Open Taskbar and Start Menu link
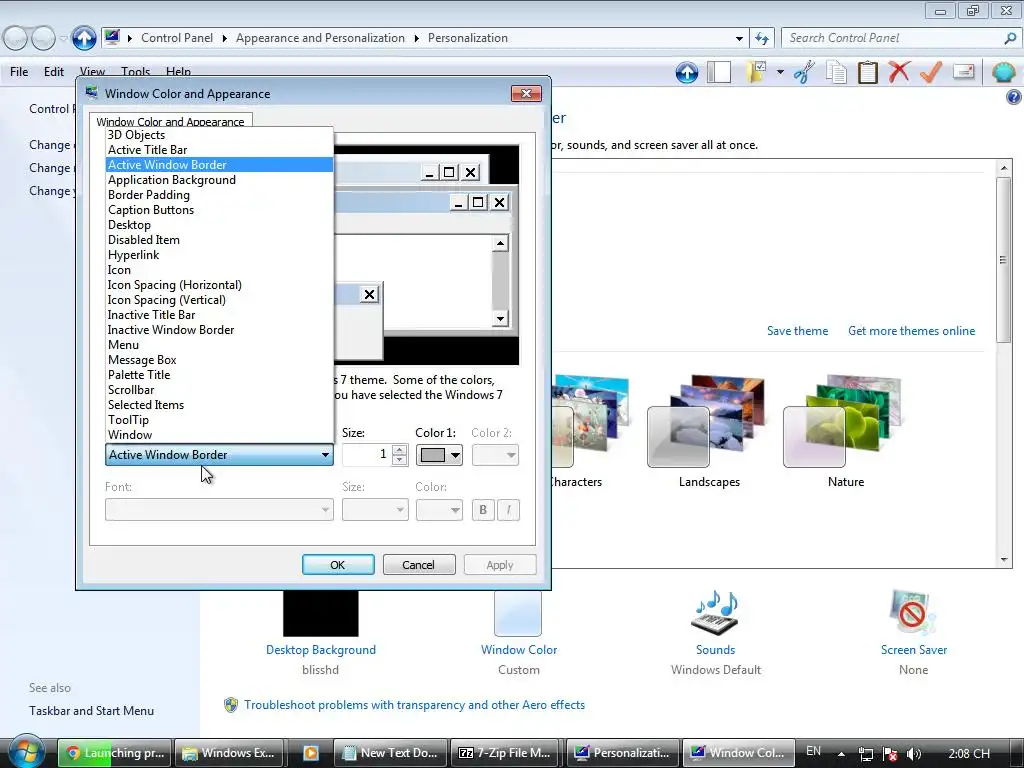1024x768 pixels. [91, 711]
